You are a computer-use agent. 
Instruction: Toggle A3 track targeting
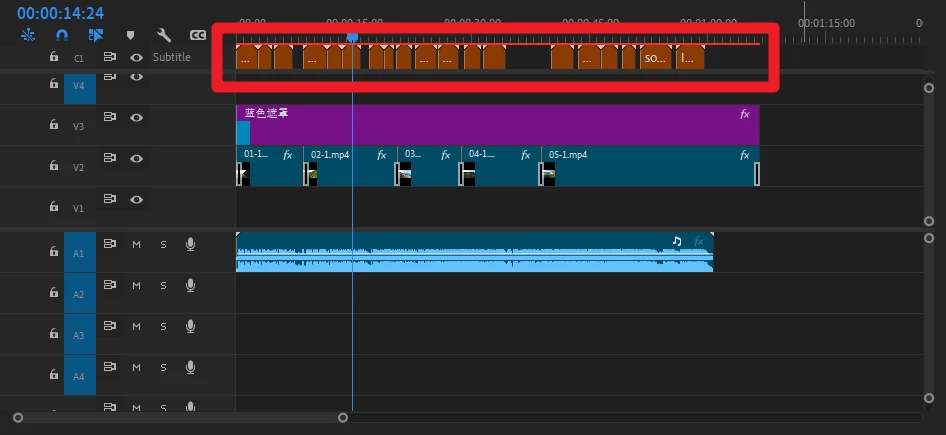point(80,335)
